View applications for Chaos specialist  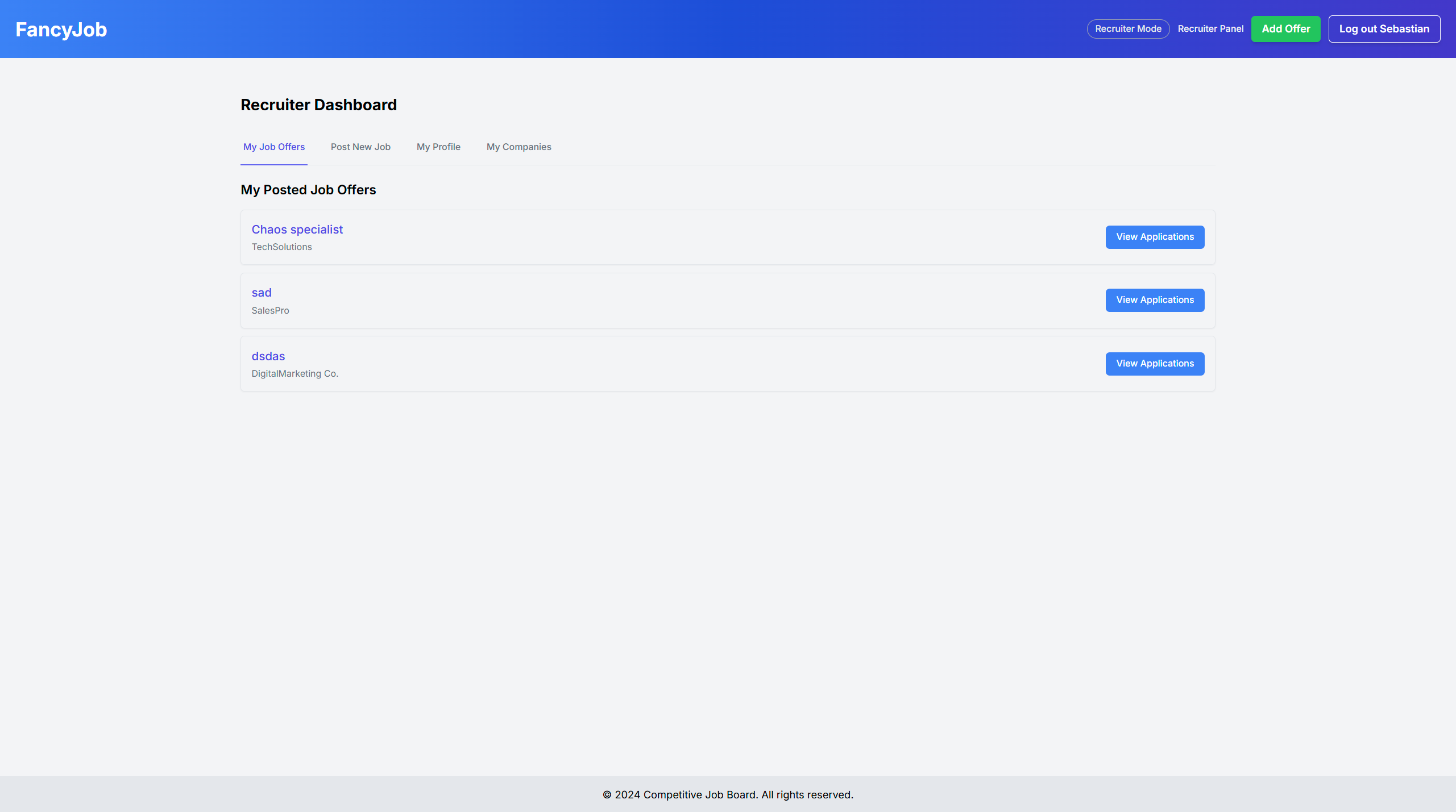click(x=1155, y=237)
